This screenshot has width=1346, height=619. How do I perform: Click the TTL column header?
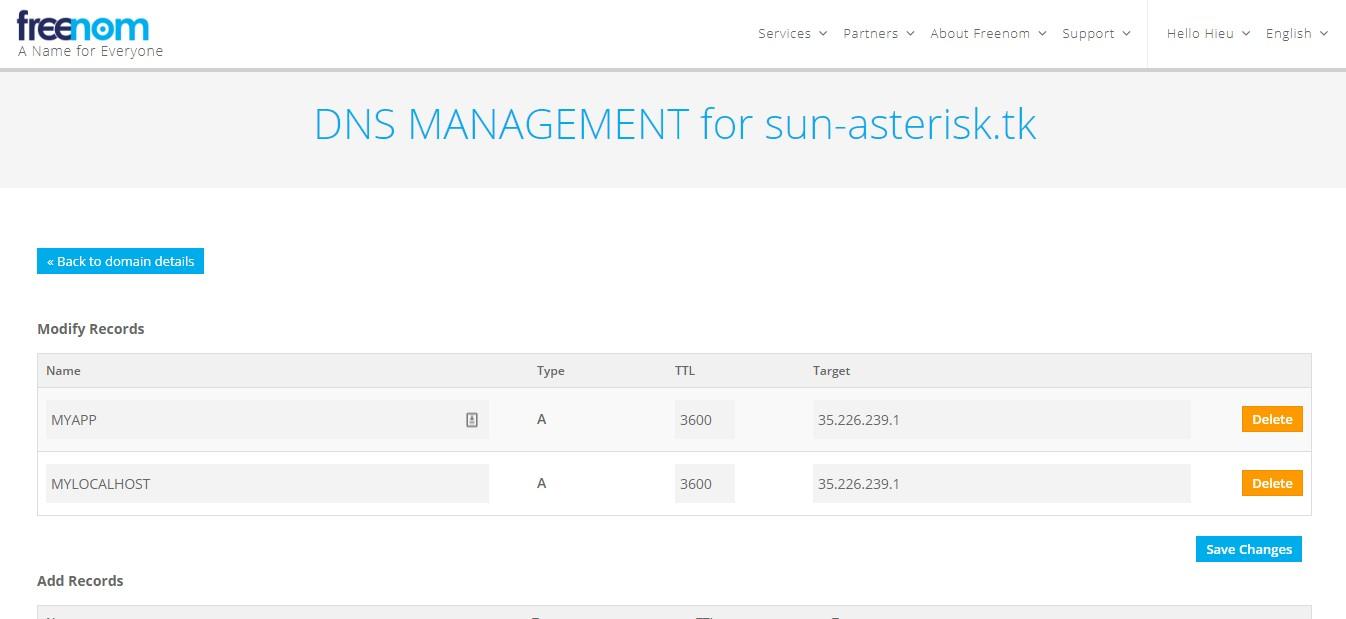click(x=685, y=370)
